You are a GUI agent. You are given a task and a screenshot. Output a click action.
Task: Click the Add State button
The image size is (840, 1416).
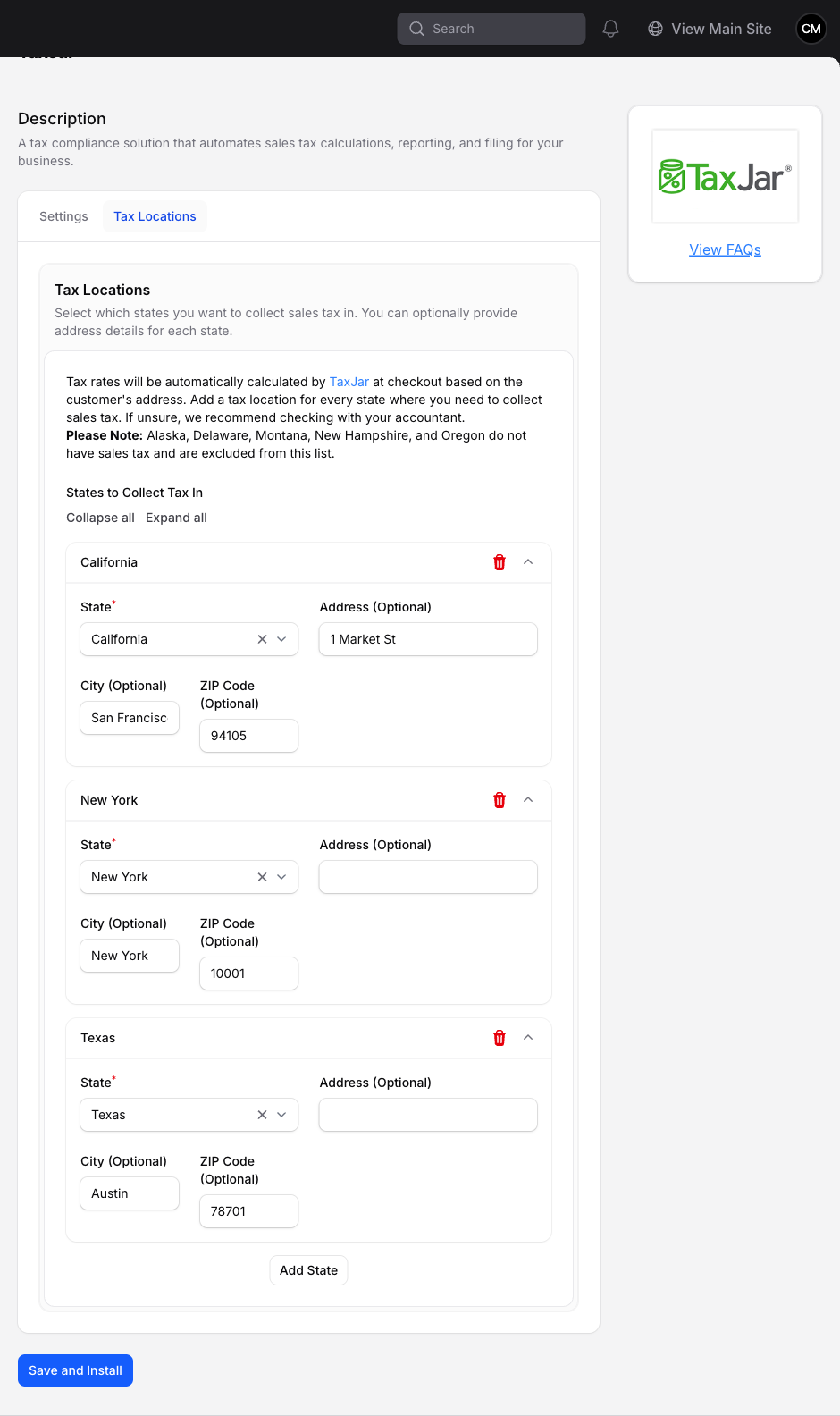(308, 1270)
